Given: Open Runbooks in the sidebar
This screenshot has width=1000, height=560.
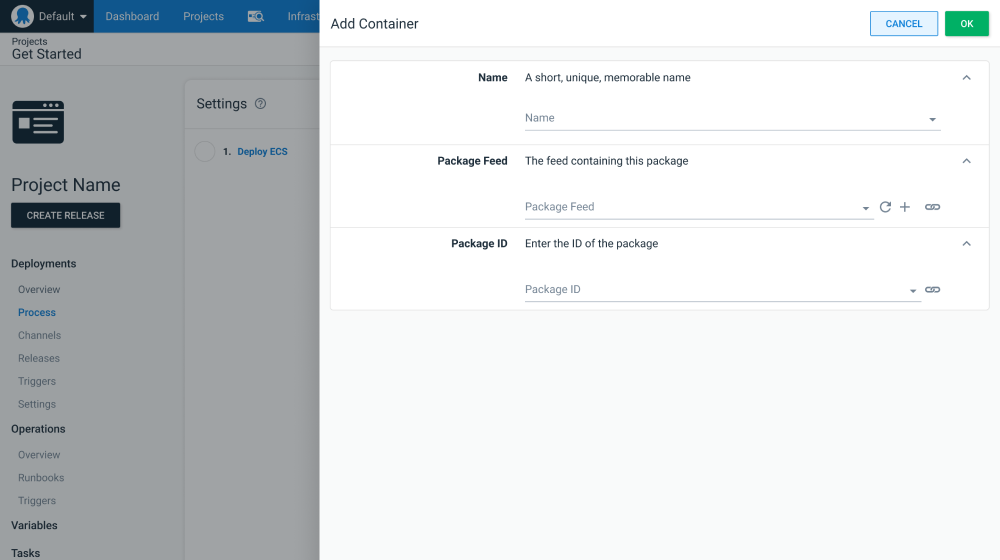Looking at the screenshot, I should [41, 478].
